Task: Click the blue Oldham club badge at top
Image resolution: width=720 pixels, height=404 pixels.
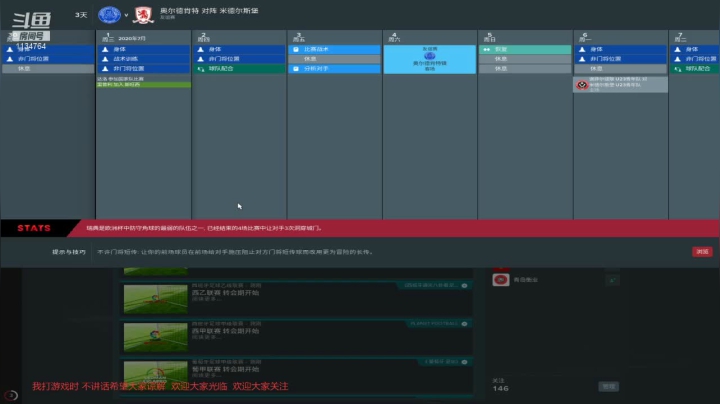Action: click(109, 15)
